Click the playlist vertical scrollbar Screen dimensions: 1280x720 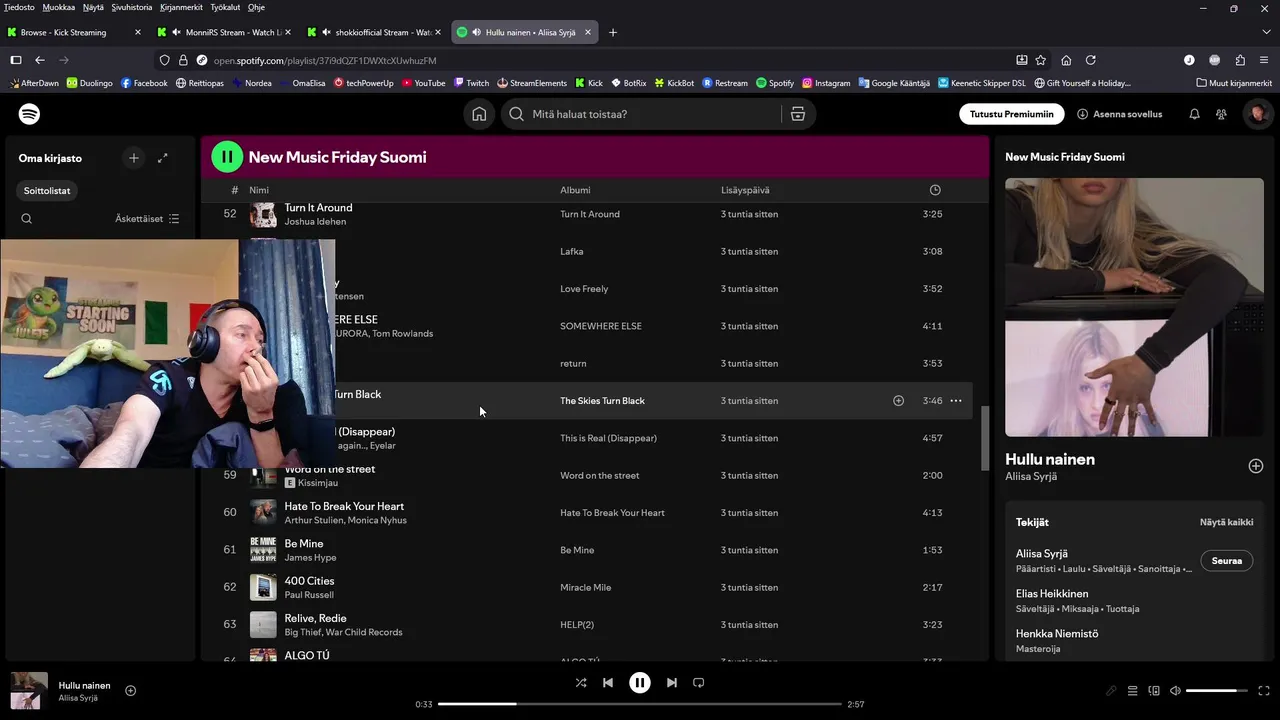[x=984, y=436]
